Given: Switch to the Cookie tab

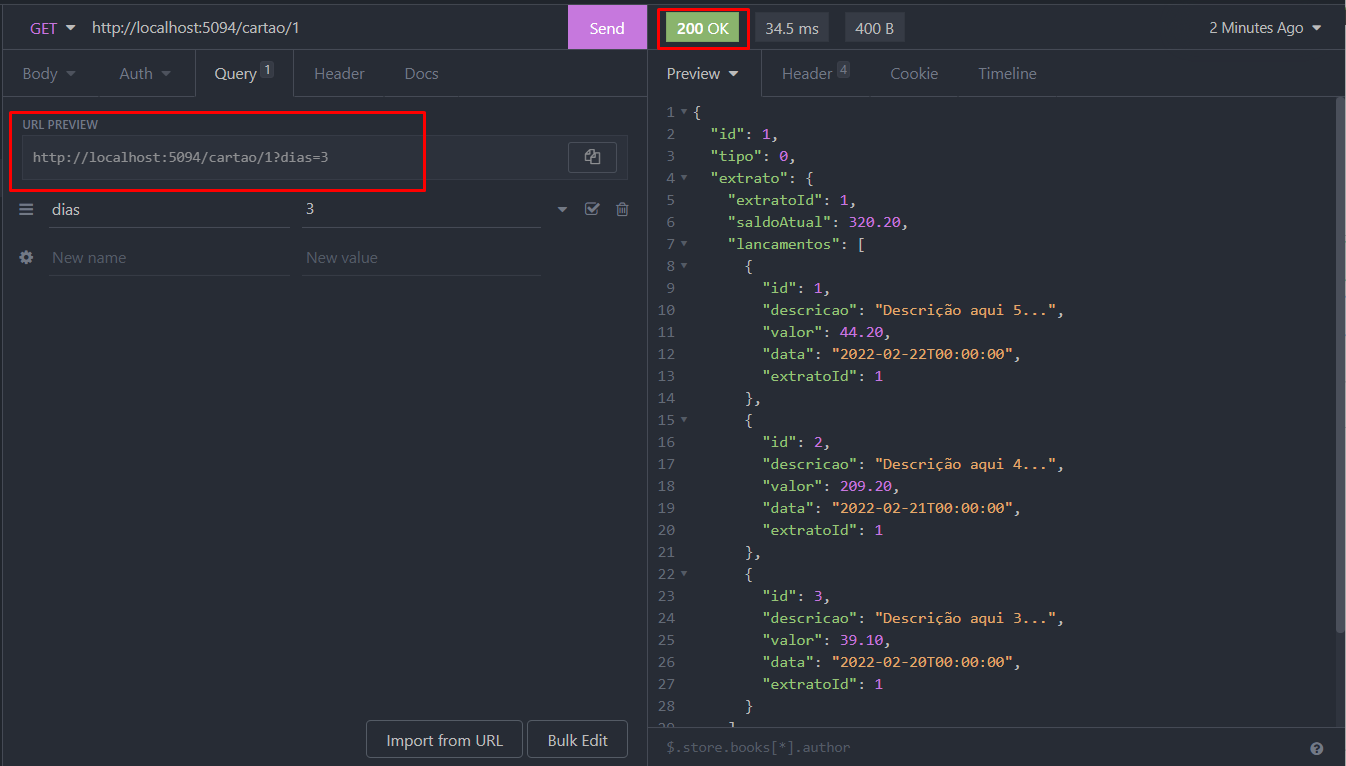Looking at the screenshot, I should click(914, 73).
